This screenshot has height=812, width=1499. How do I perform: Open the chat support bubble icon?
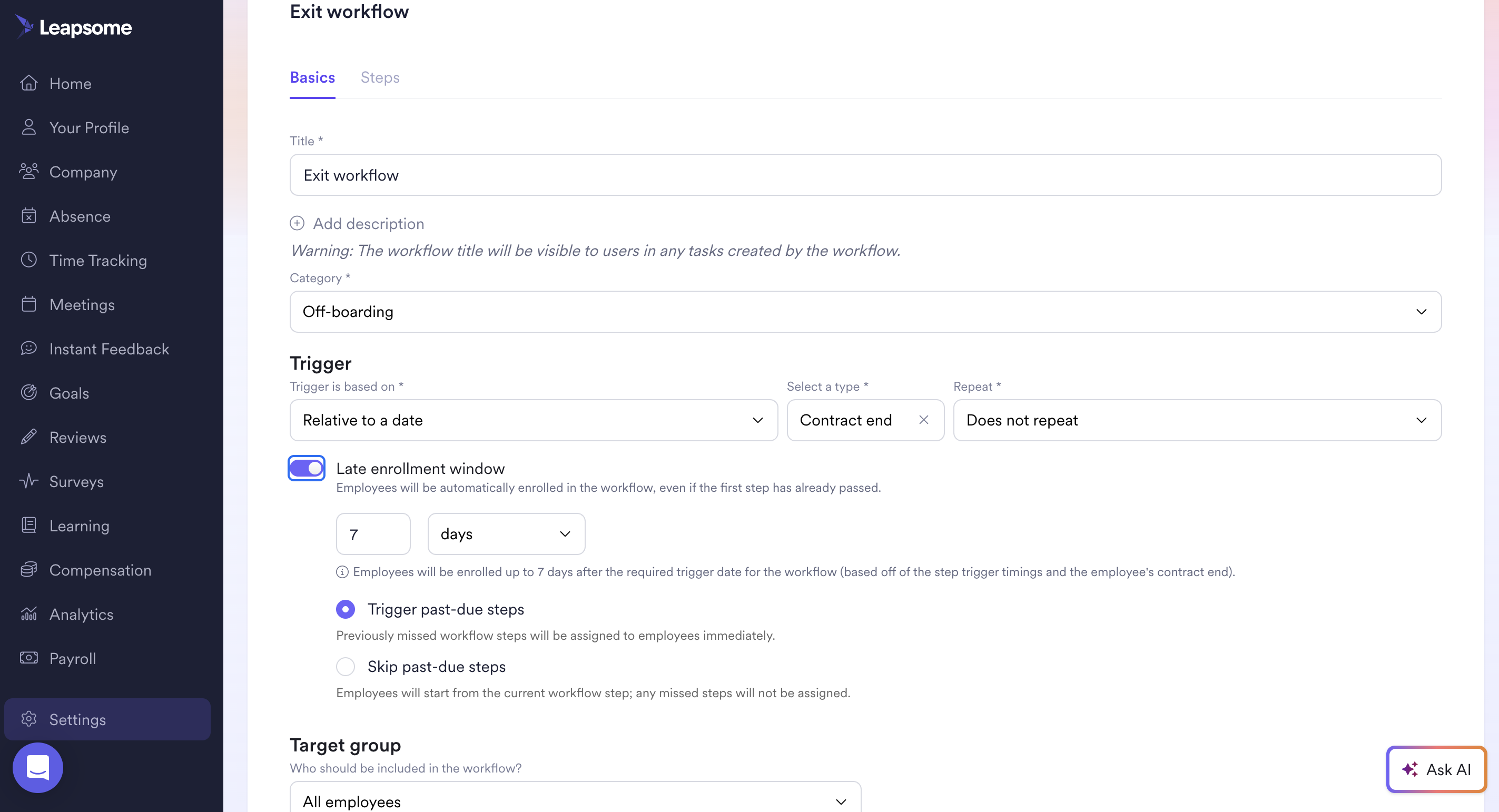click(38, 768)
